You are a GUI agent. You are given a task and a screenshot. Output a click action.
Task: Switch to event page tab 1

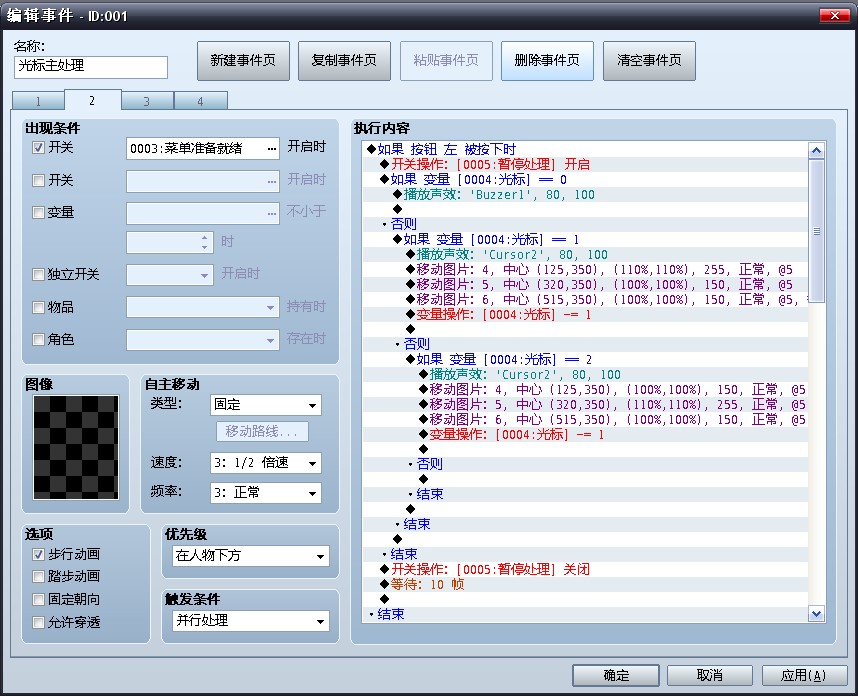[x=38, y=101]
